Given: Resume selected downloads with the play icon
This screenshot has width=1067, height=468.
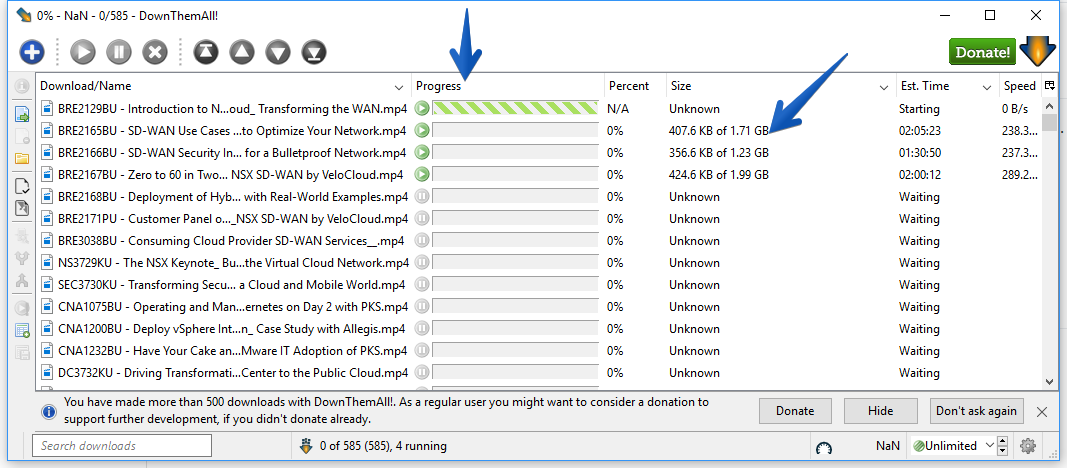Looking at the screenshot, I should click(x=82, y=52).
